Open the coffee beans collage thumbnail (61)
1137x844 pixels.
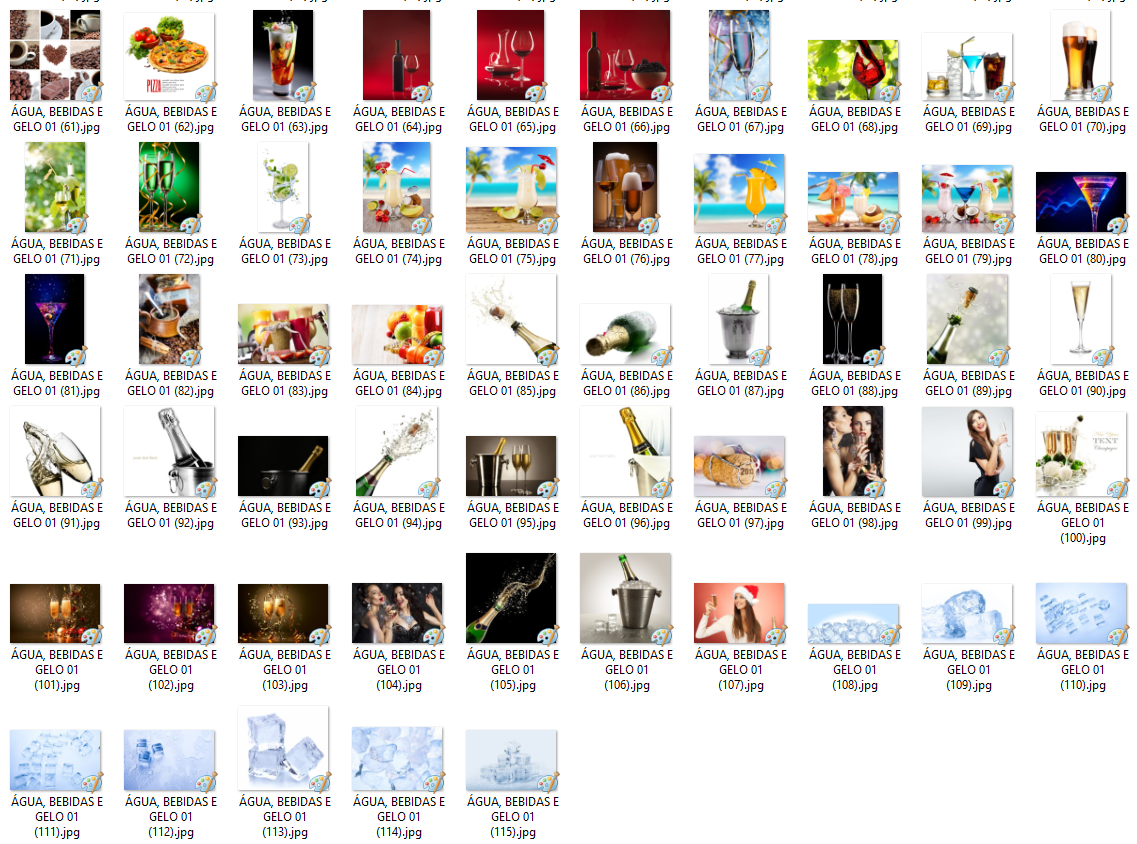pyautogui.click(x=56, y=55)
